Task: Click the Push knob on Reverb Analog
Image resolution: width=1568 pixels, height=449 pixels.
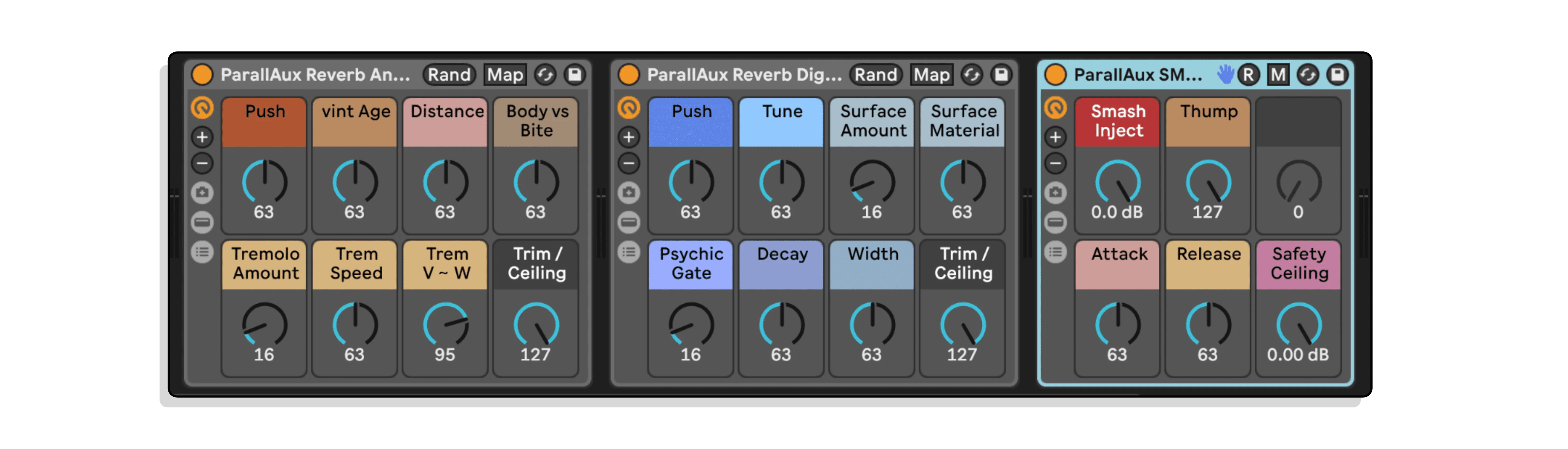Action: click(264, 182)
